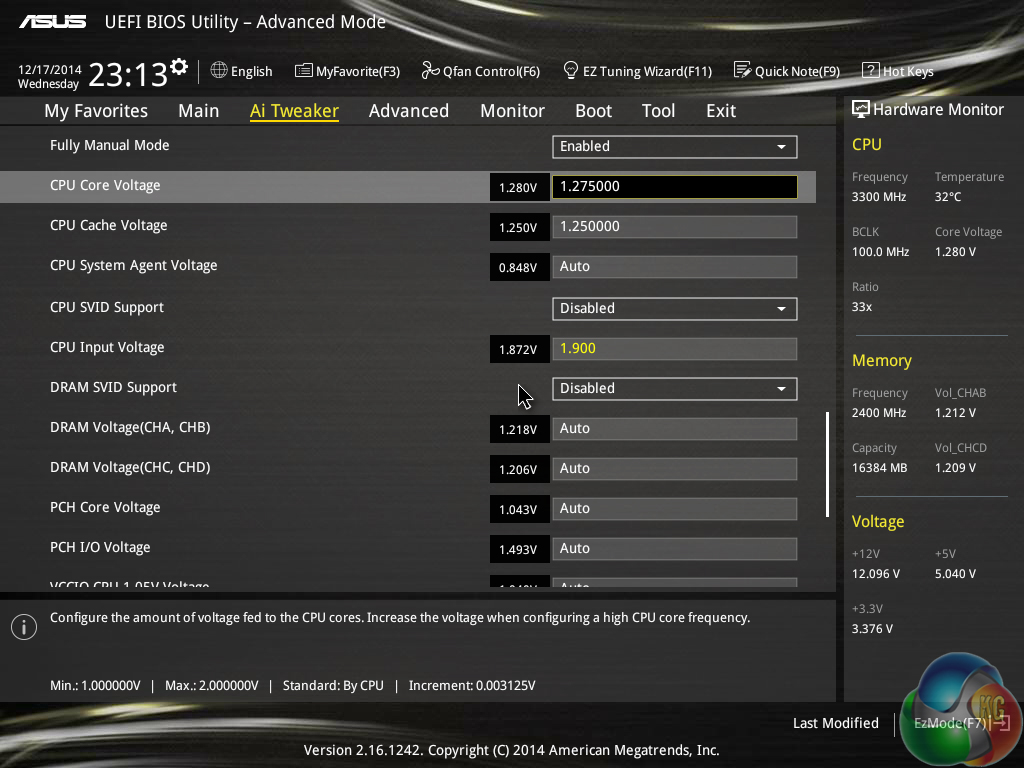The height and width of the screenshot is (768, 1024).
Task: Show Hot Keys help icon
Action: pos(870,71)
